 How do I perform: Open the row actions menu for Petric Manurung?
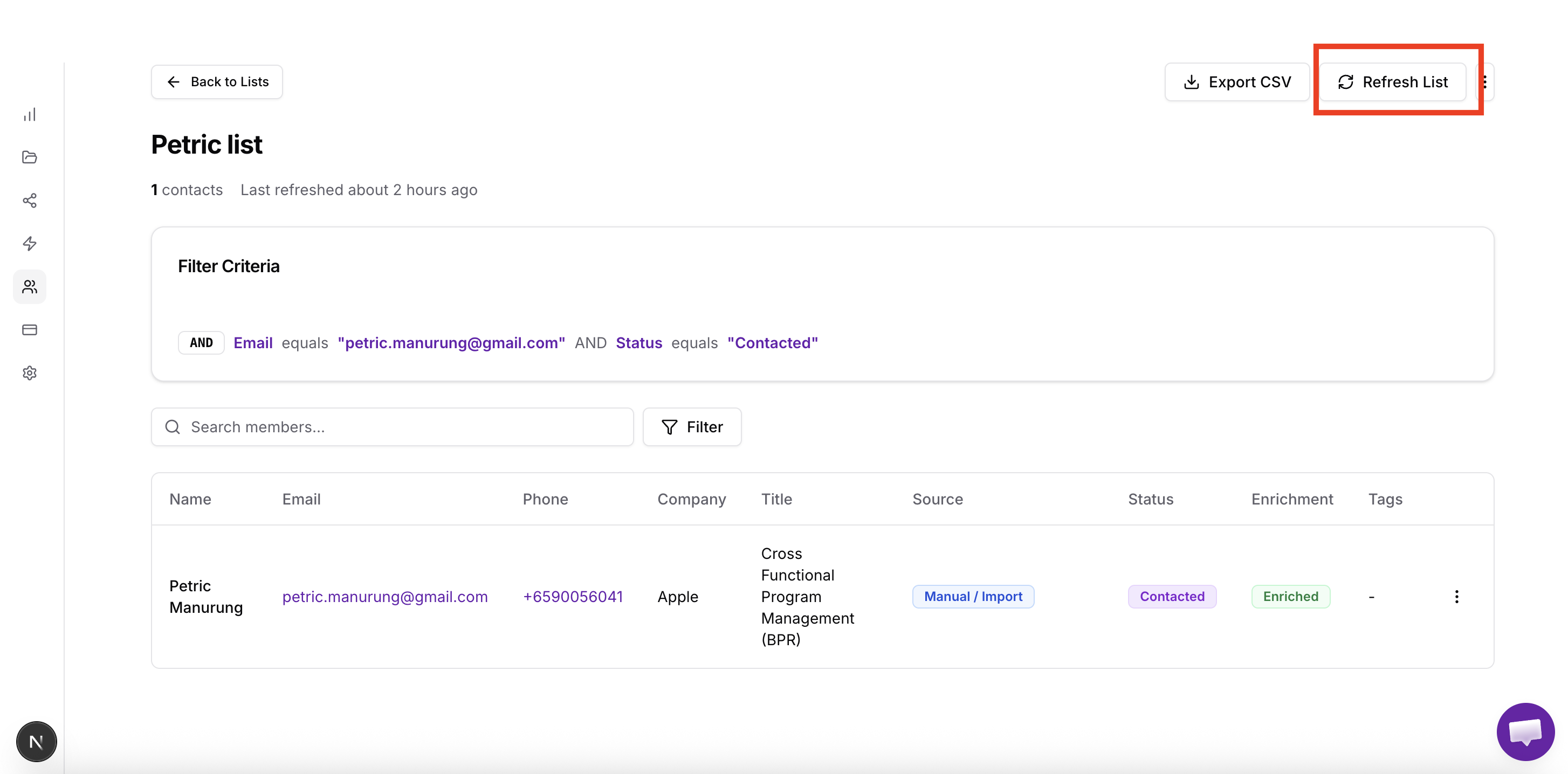tap(1456, 596)
